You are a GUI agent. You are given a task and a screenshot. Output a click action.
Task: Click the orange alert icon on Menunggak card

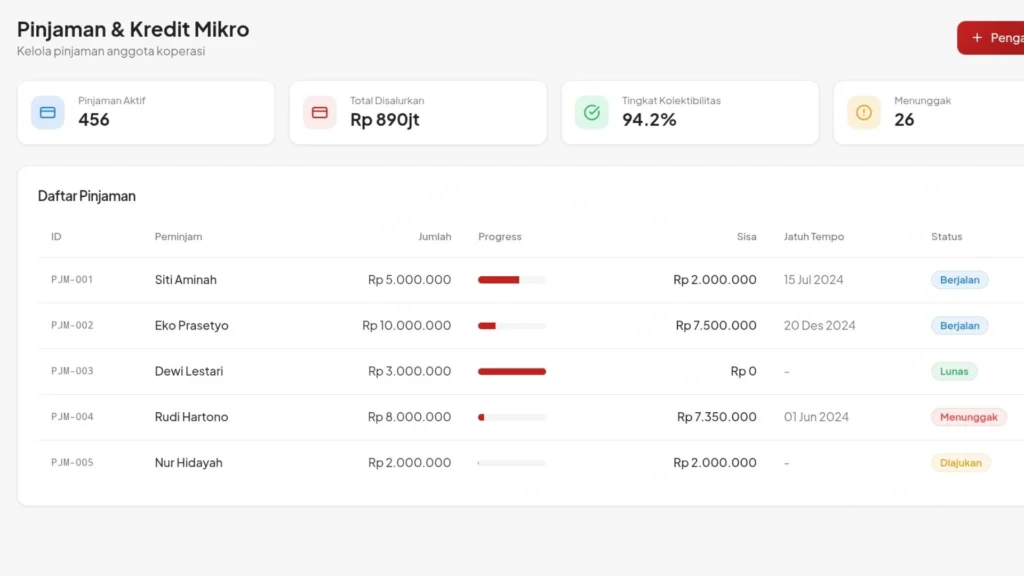click(862, 112)
